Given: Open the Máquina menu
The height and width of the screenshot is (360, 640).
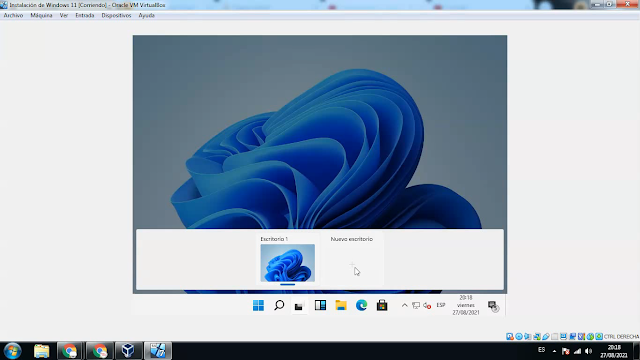Looking at the screenshot, I should coord(41,16).
